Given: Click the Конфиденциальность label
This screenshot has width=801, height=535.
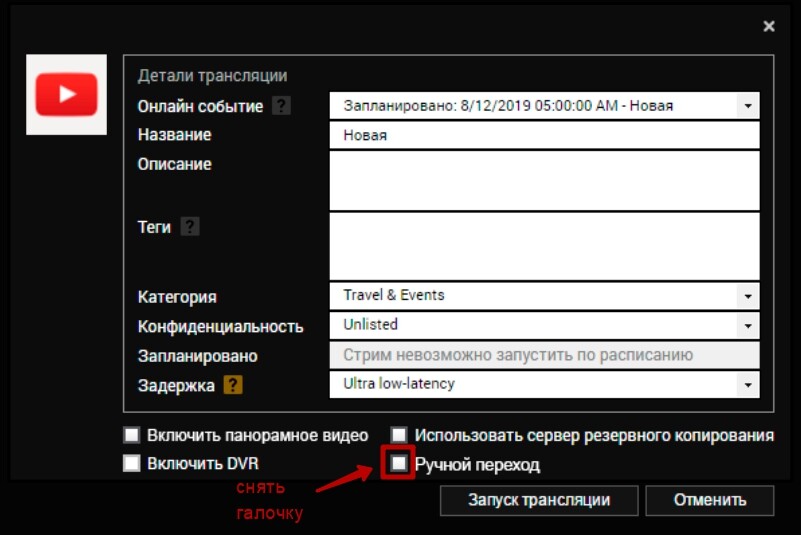Looking at the screenshot, I should [220, 327].
